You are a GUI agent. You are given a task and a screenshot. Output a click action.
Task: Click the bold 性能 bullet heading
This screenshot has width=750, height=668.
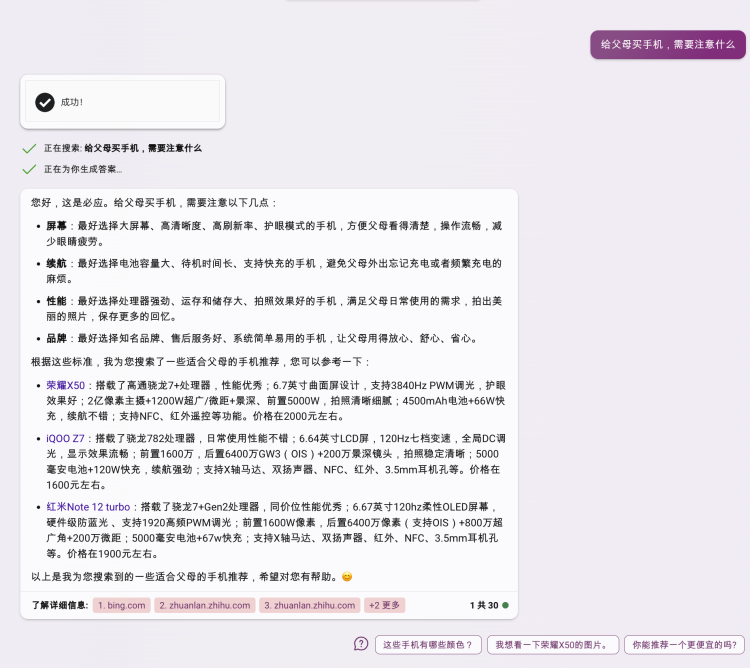56,301
